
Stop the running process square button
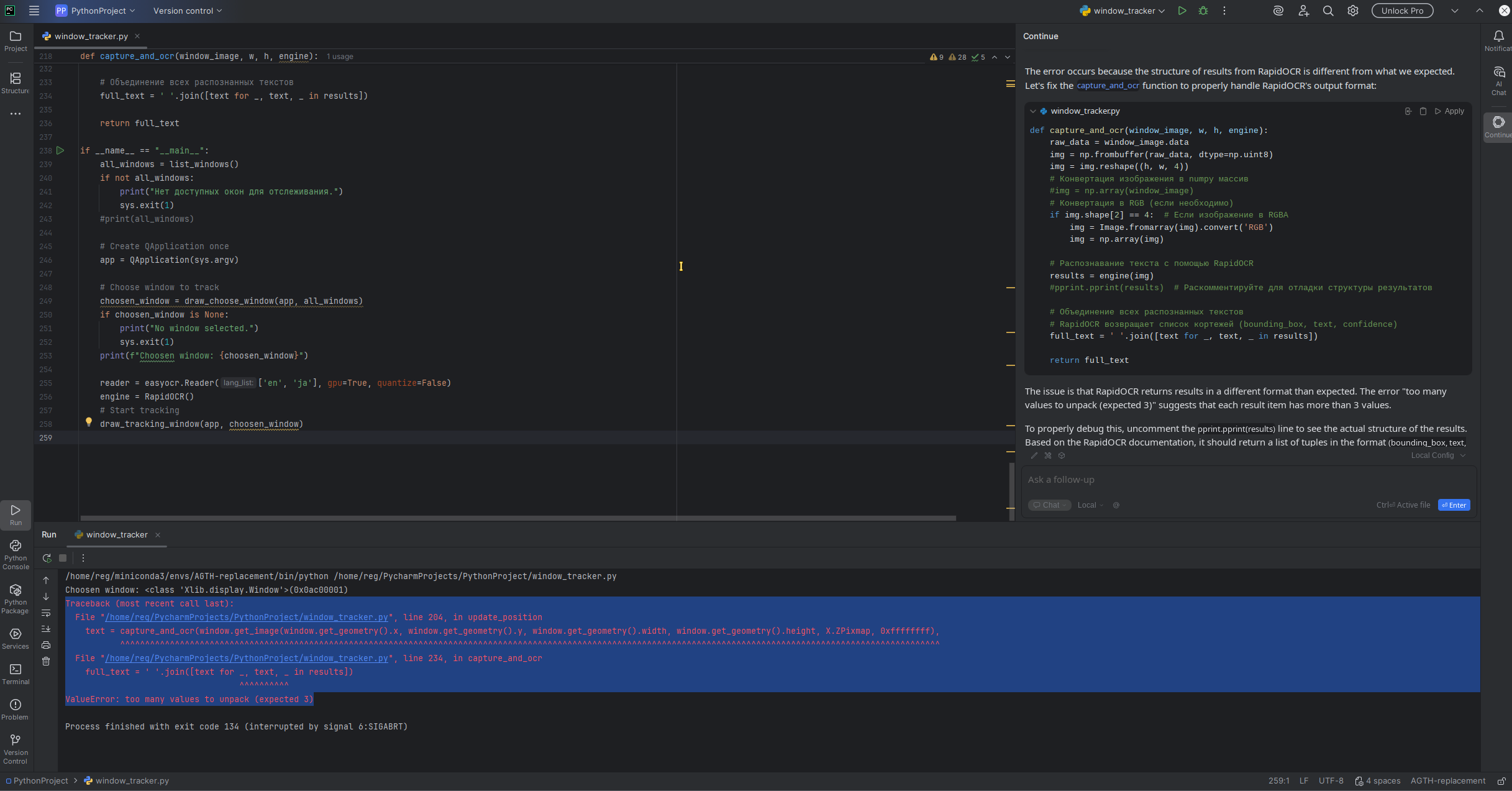click(63, 558)
